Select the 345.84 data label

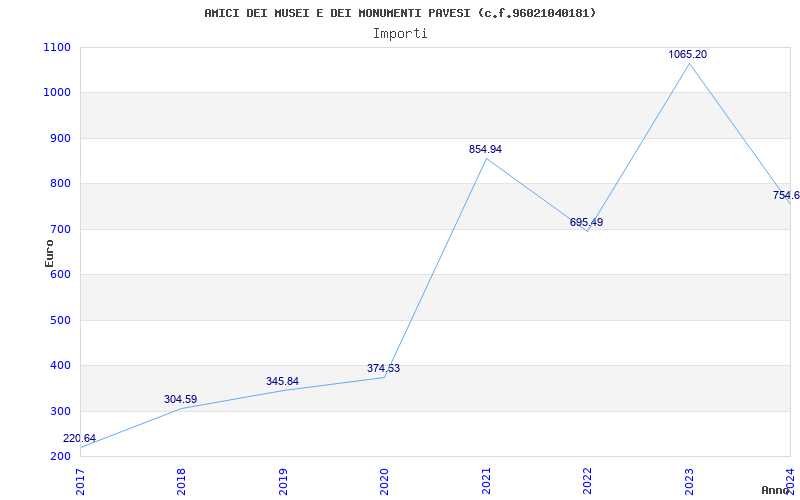click(x=282, y=381)
